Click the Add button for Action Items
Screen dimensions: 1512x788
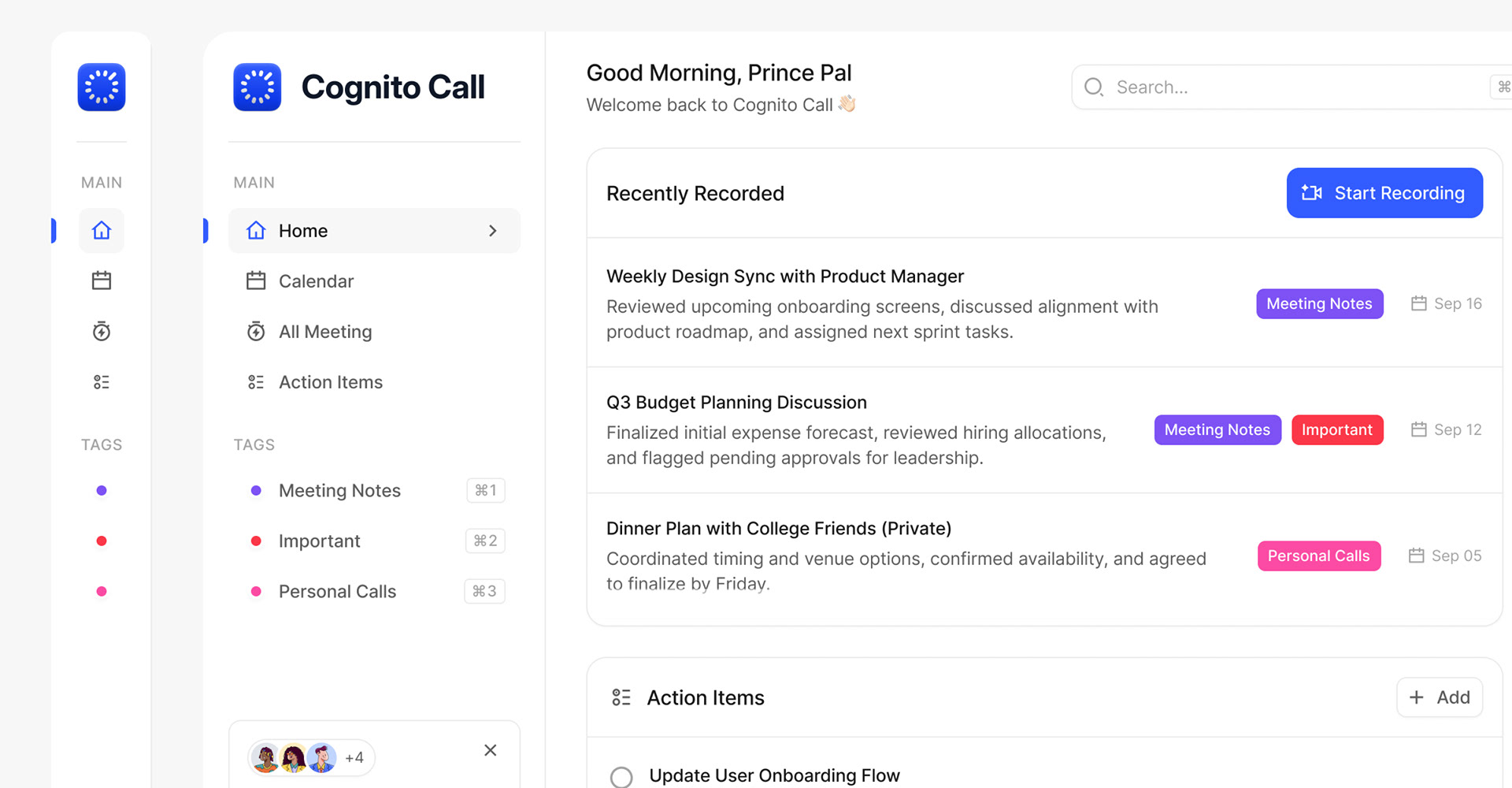1440,697
